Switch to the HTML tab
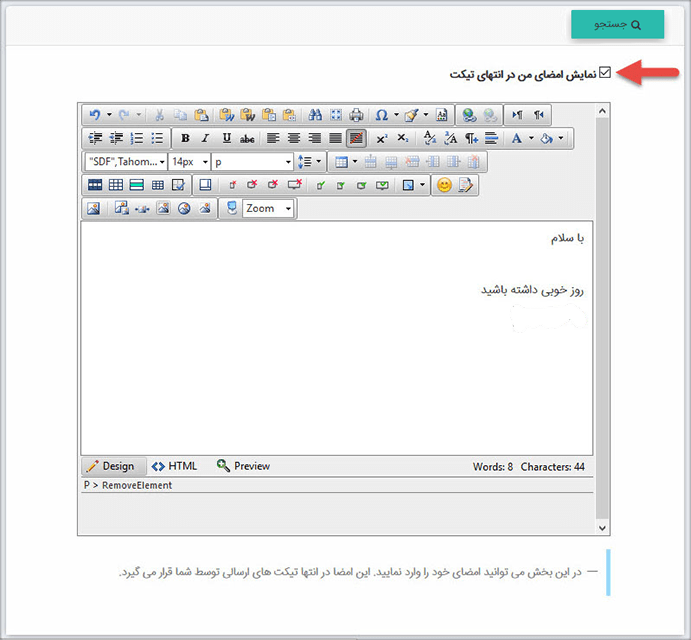The image size is (691, 640). point(174,466)
